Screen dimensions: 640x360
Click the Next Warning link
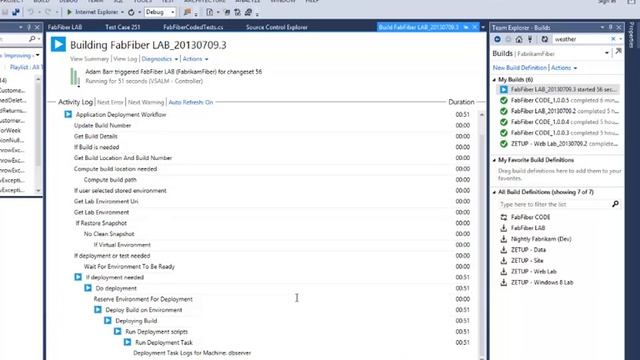(146, 102)
